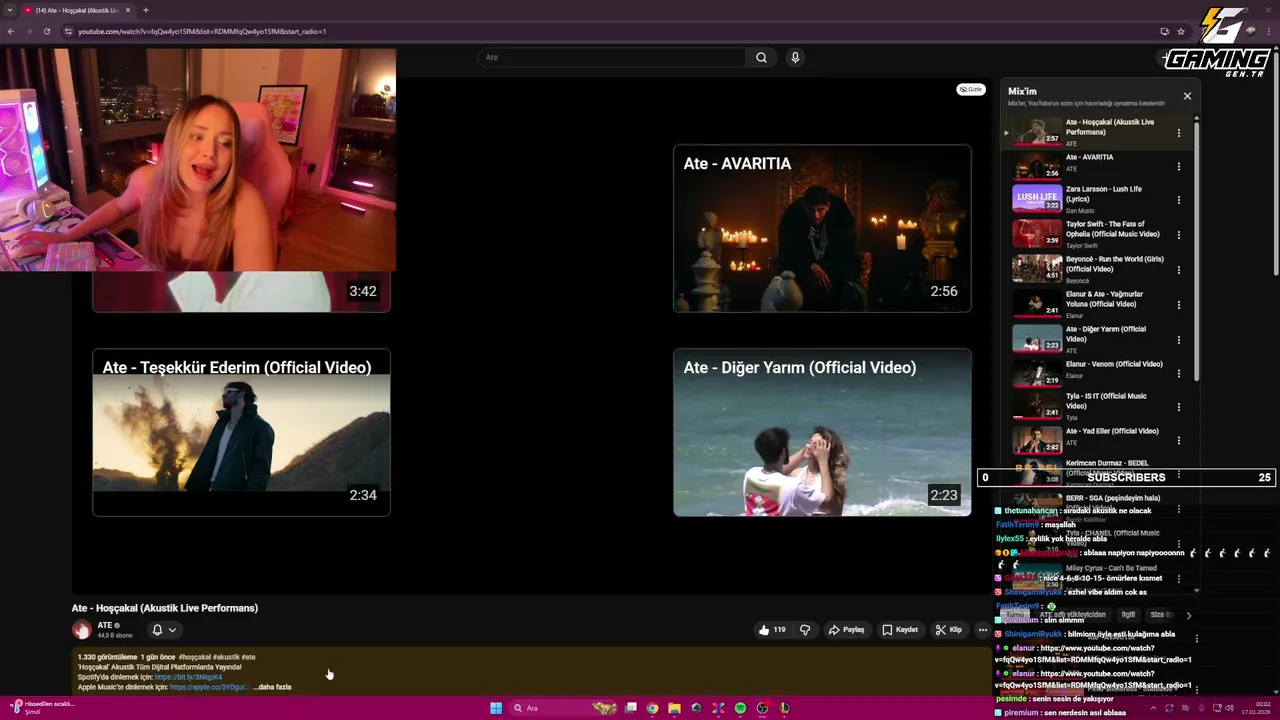Click the #hoşçakal hashtag in description
Screen dimensions: 1280x720
tap(194, 657)
